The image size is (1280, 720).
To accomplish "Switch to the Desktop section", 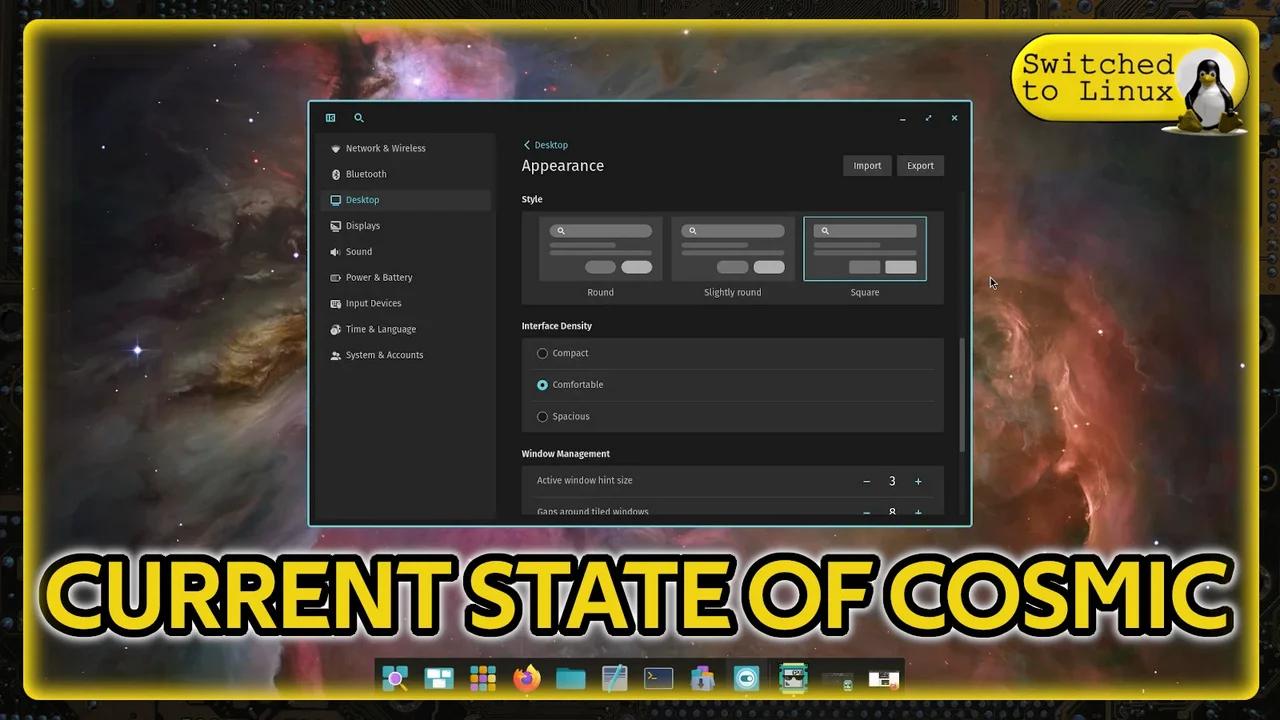I will click(362, 200).
